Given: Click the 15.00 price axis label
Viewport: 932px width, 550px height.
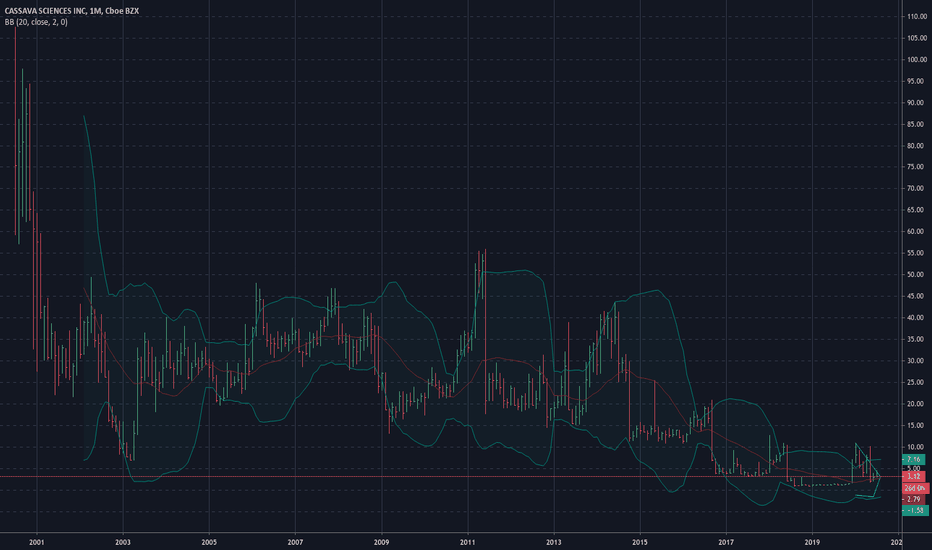Looking at the screenshot, I should coord(917,425).
